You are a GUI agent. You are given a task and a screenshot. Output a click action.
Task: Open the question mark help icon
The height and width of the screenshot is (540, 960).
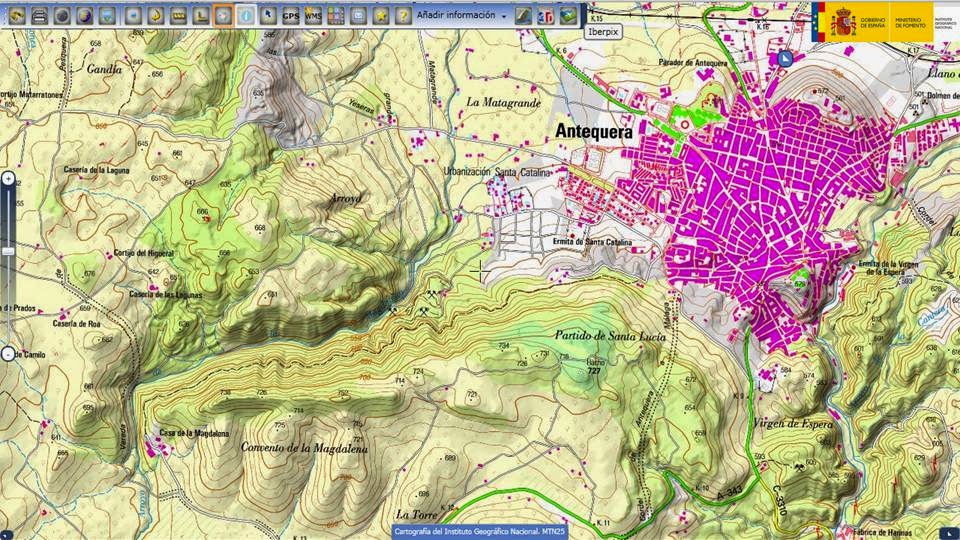click(x=403, y=16)
